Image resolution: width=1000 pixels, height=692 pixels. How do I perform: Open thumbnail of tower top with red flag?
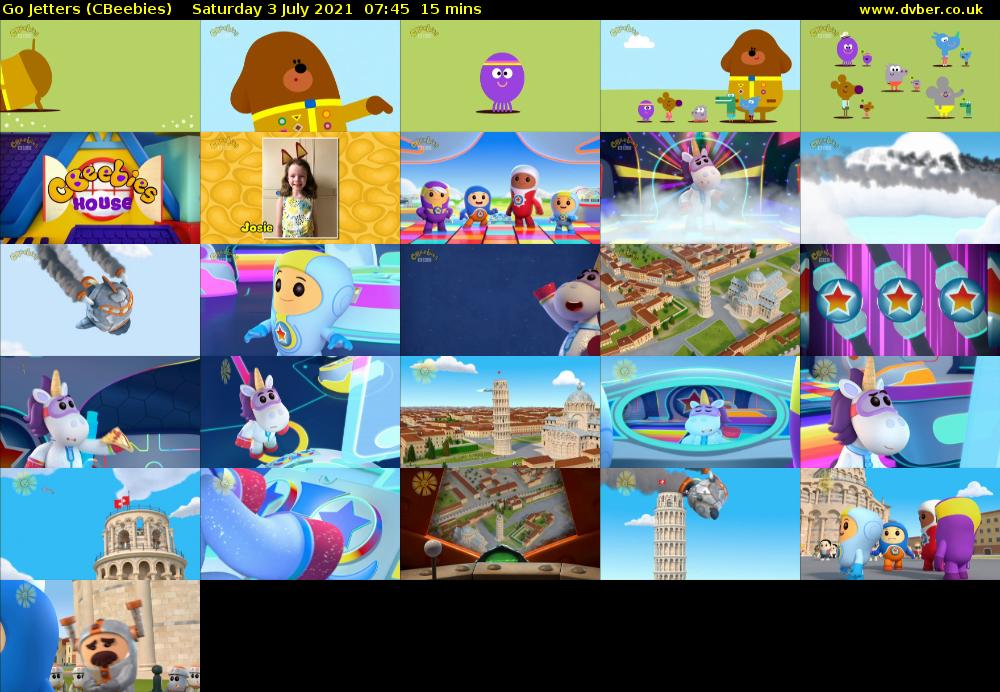[x=99, y=524]
